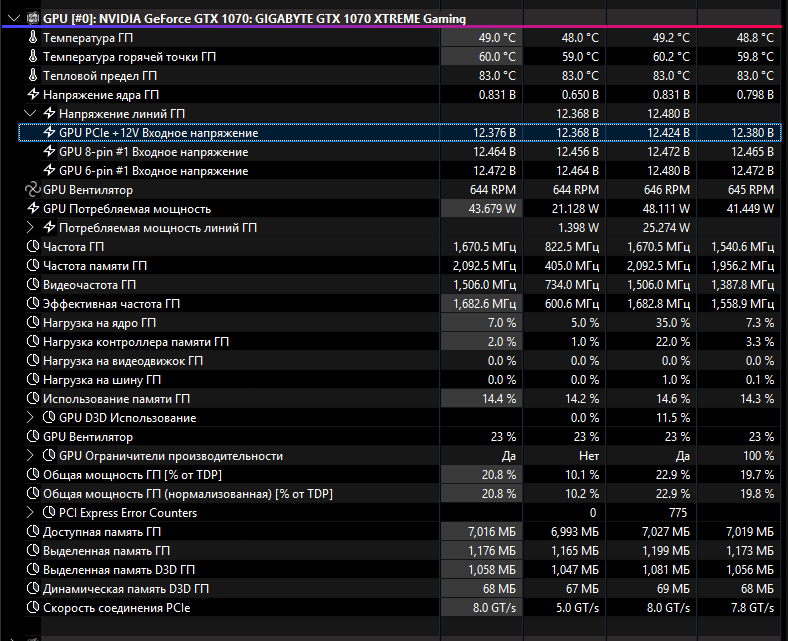Screen dimensions: 788x641
Task: Click lightning icon beside GPU PCIe +12V row
Action: [x=49, y=133]
